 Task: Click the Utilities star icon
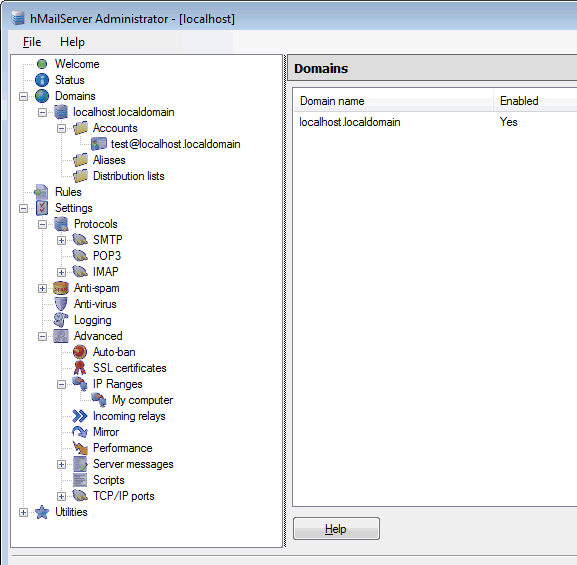(x=42, y=512)
